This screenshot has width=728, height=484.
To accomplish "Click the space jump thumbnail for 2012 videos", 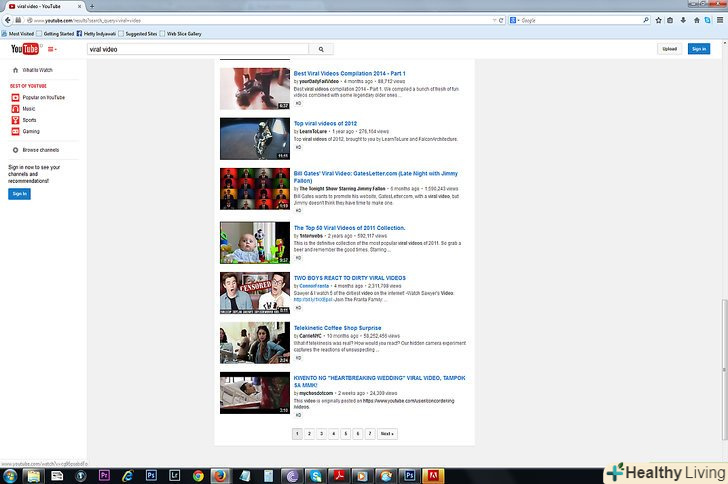I will pos(255,138).
